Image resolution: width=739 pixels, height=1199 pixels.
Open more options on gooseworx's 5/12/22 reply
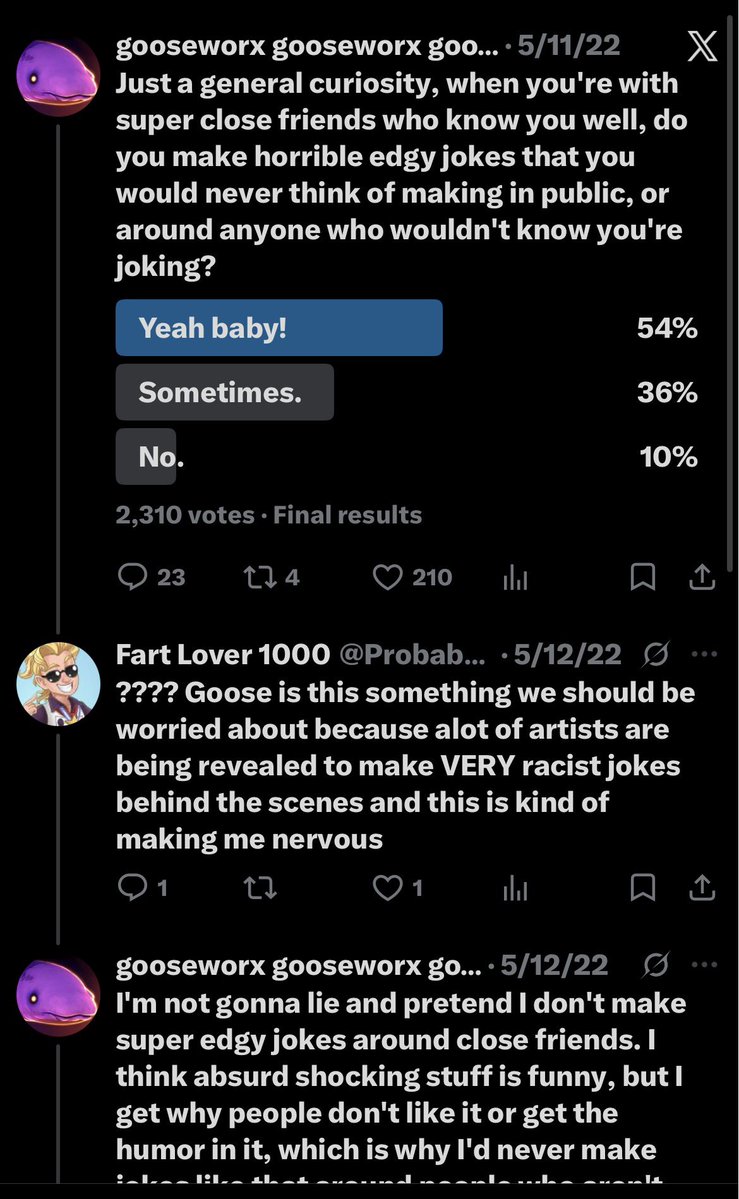[x=704, y=964]
